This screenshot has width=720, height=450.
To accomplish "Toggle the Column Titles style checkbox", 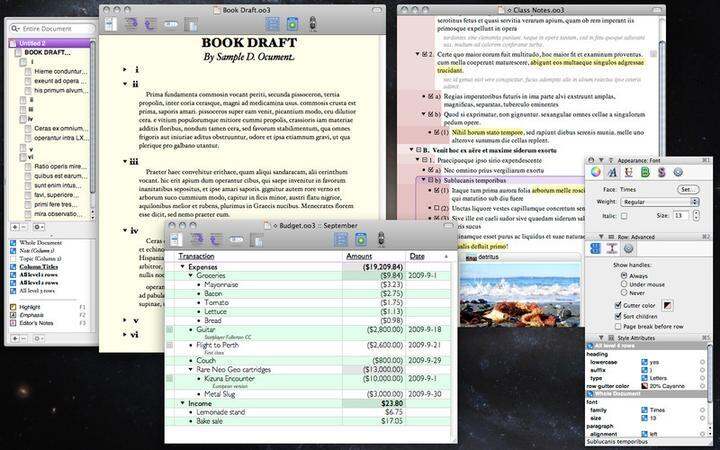I will pyautogui.click(x=13, y=267).
